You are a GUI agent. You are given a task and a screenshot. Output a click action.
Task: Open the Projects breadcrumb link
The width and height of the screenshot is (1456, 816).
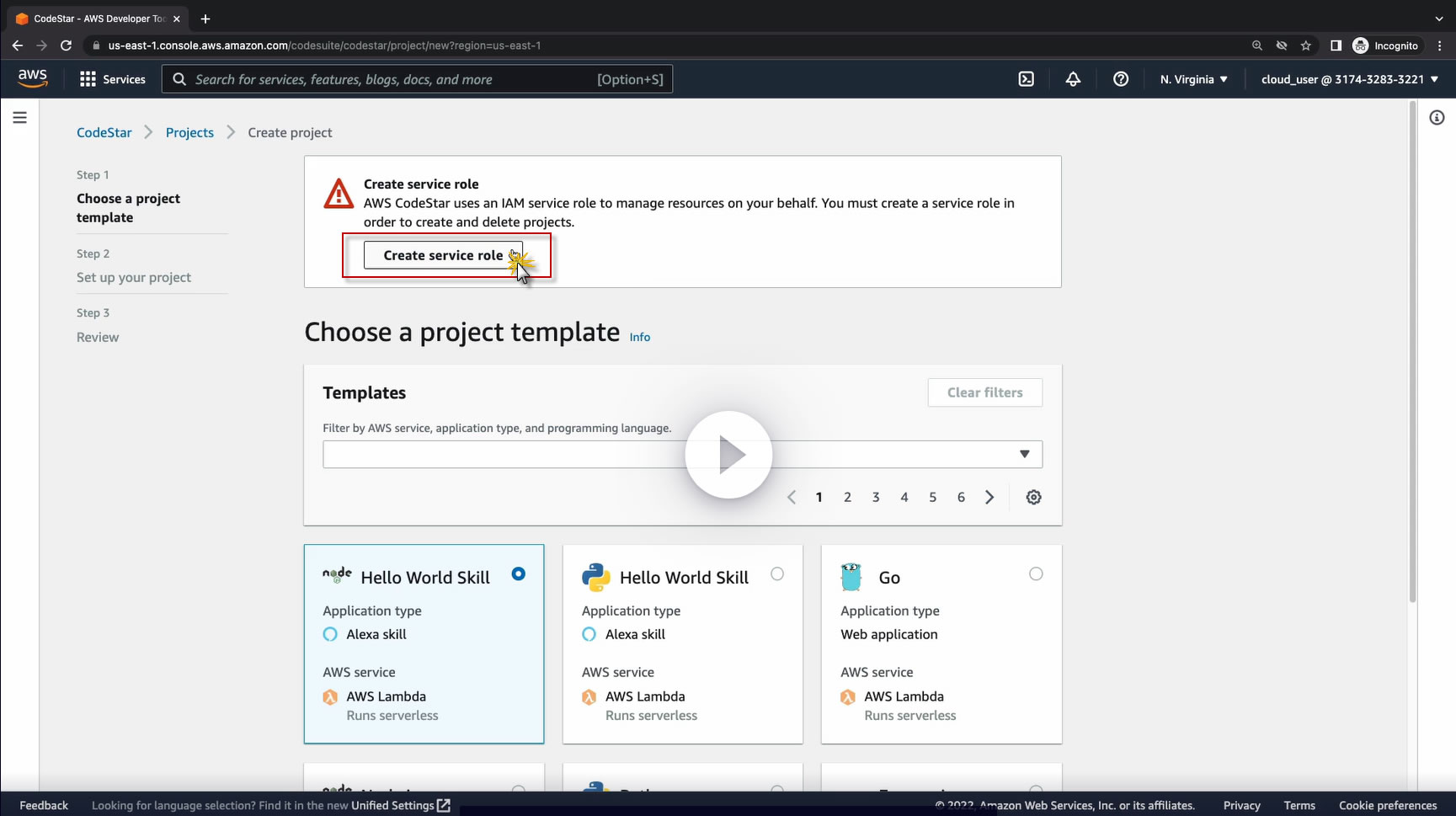tap(189, 132)
